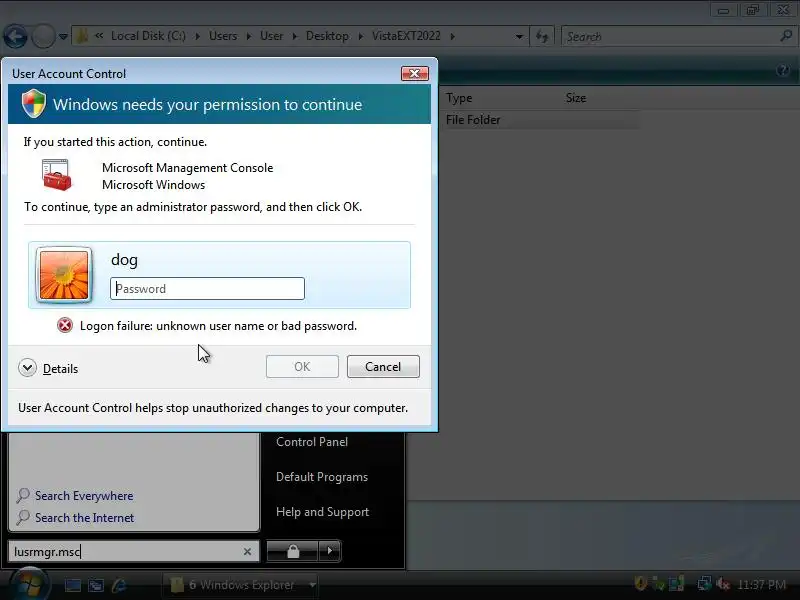Click 'Users' breadcrumb in address bar
800x600 pixels.
pyautogui.click(x=223, y=36)
